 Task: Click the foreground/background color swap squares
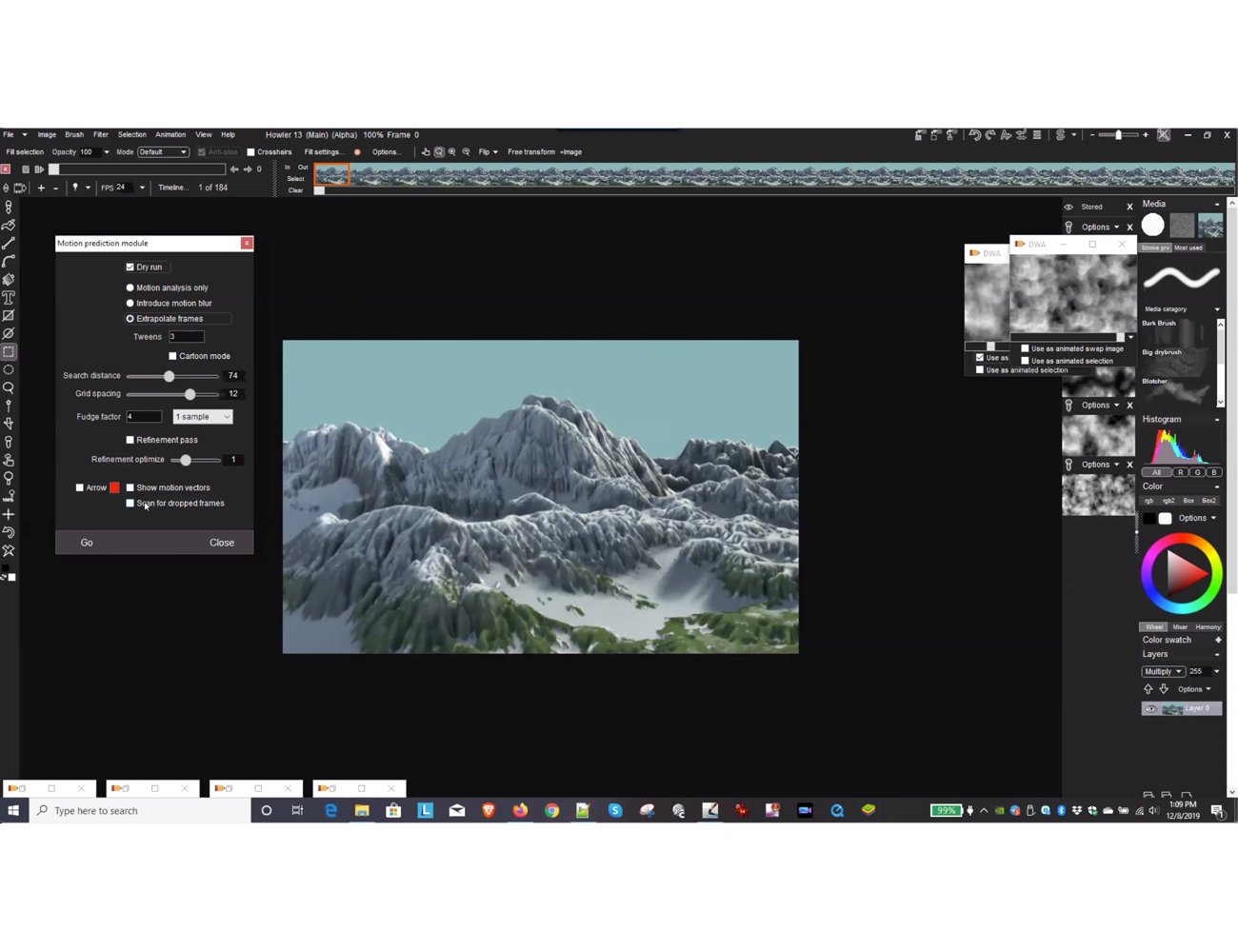(9, 573)
